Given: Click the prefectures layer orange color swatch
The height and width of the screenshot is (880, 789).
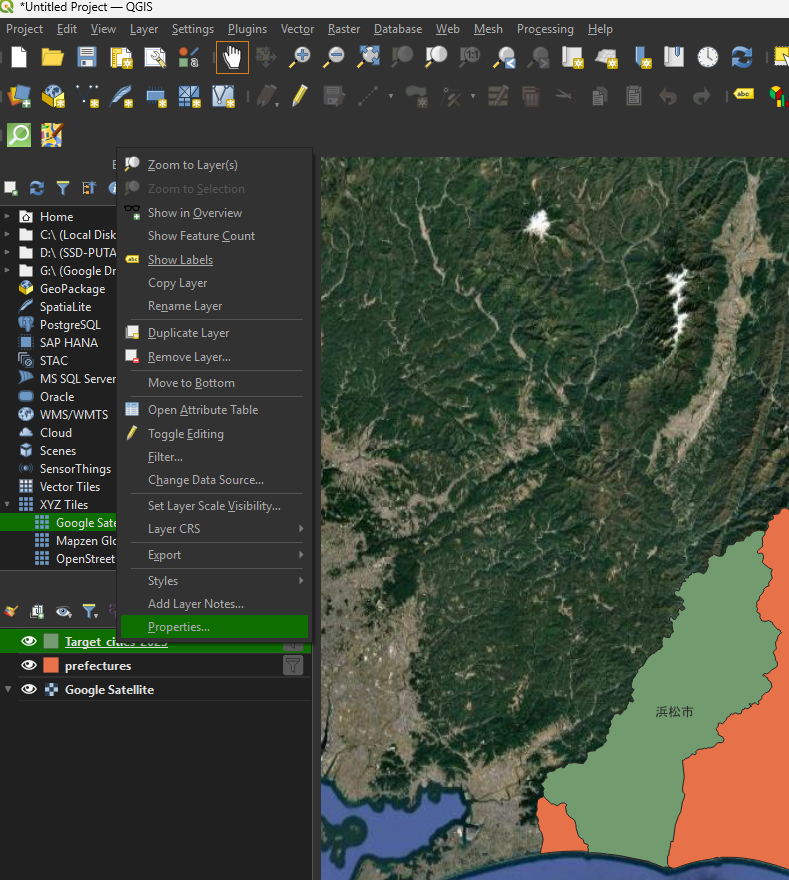Looking at the screenshot, I should [51, 666].
